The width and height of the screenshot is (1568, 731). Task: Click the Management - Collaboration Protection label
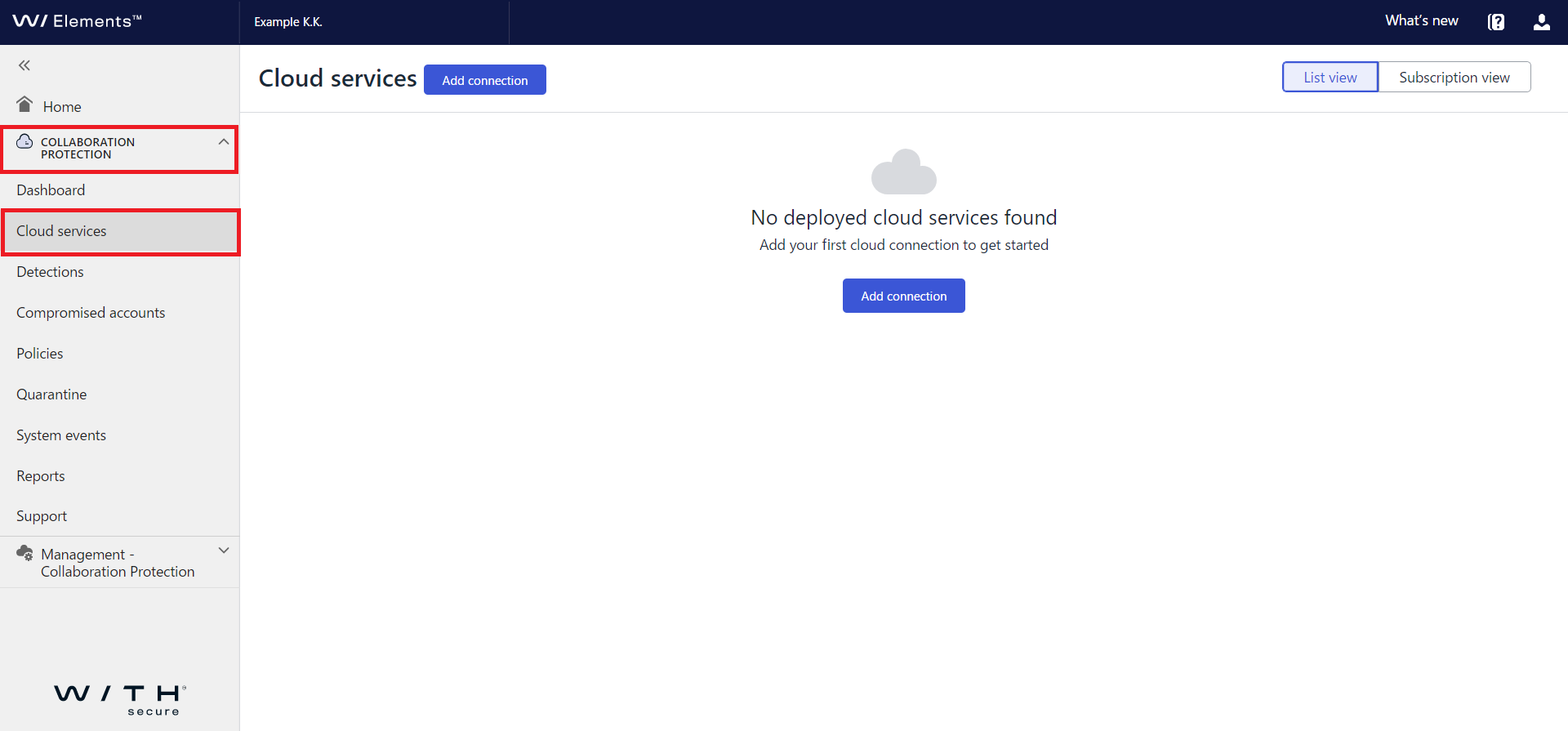118,563
